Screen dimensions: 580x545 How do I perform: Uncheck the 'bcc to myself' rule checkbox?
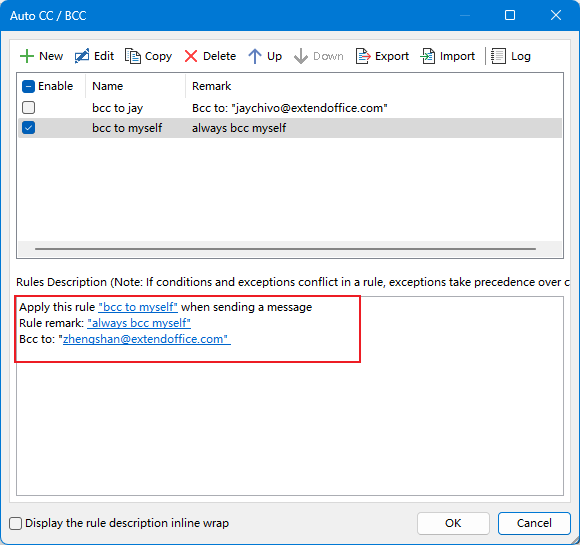pyautogui.click(x=28, y=128)
